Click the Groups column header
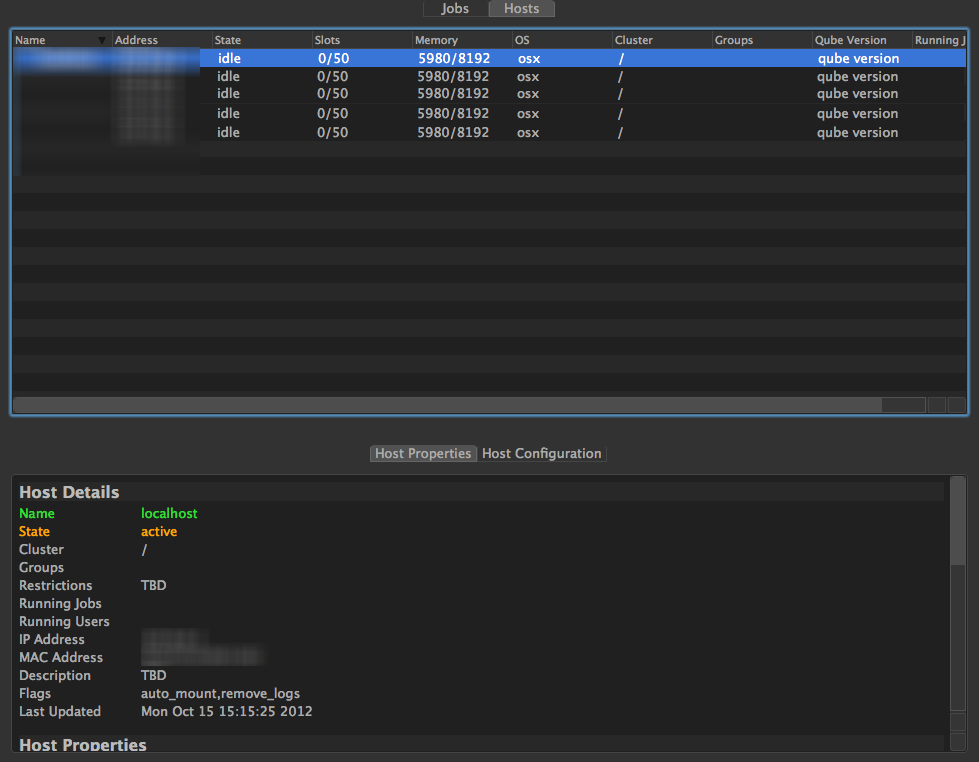 [x=734, y=41]
